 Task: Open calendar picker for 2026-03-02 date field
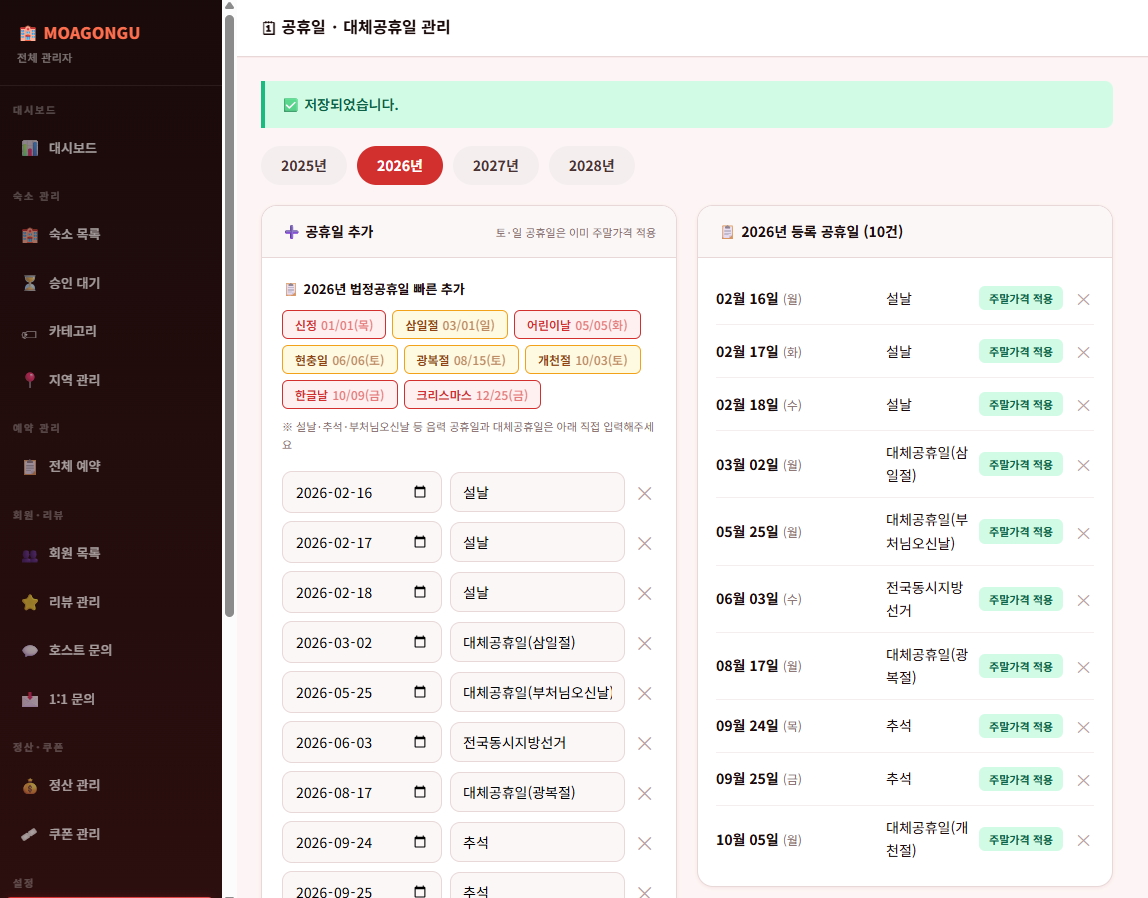420,642
